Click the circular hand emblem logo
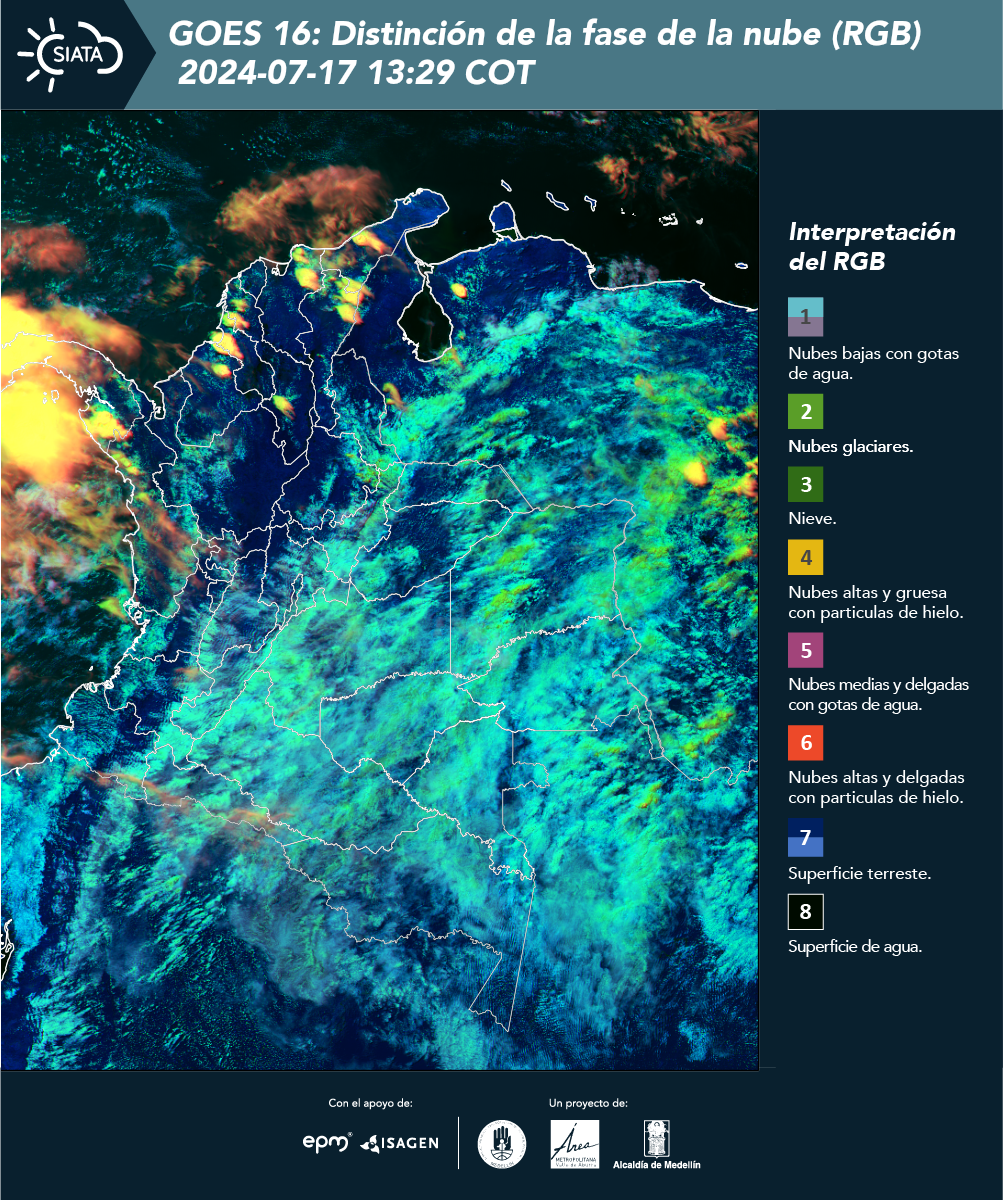This screenshot has width=1003, height=1200. click(502, 1143)
